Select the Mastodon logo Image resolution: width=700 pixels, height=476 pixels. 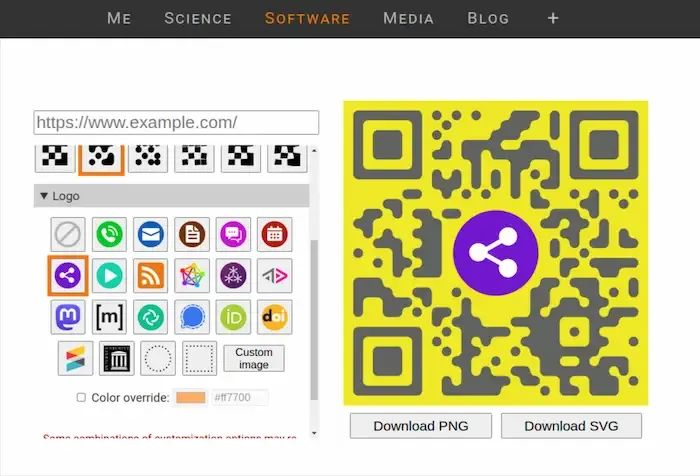click(68, 317)
